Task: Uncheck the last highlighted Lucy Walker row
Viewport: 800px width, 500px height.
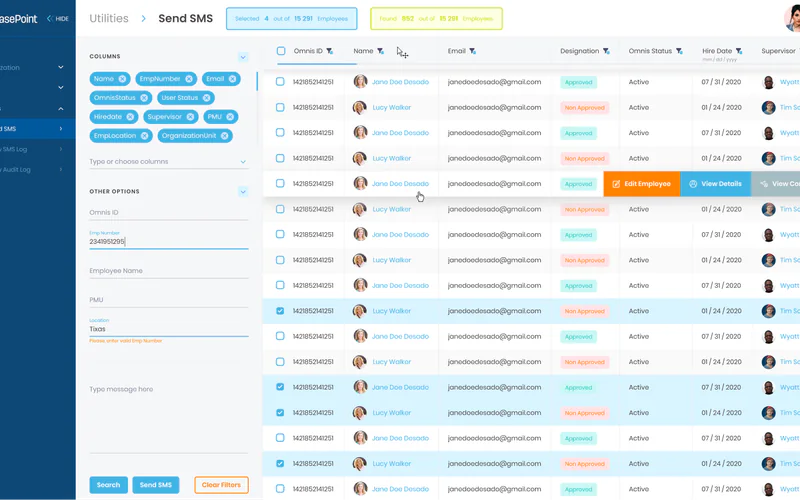Action: coord(280,463)
